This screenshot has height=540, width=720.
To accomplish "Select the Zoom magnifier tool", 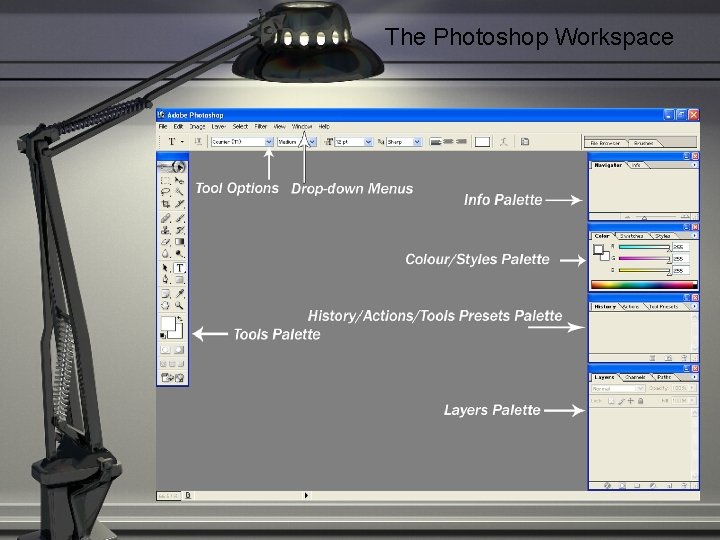I will (179, 305).
